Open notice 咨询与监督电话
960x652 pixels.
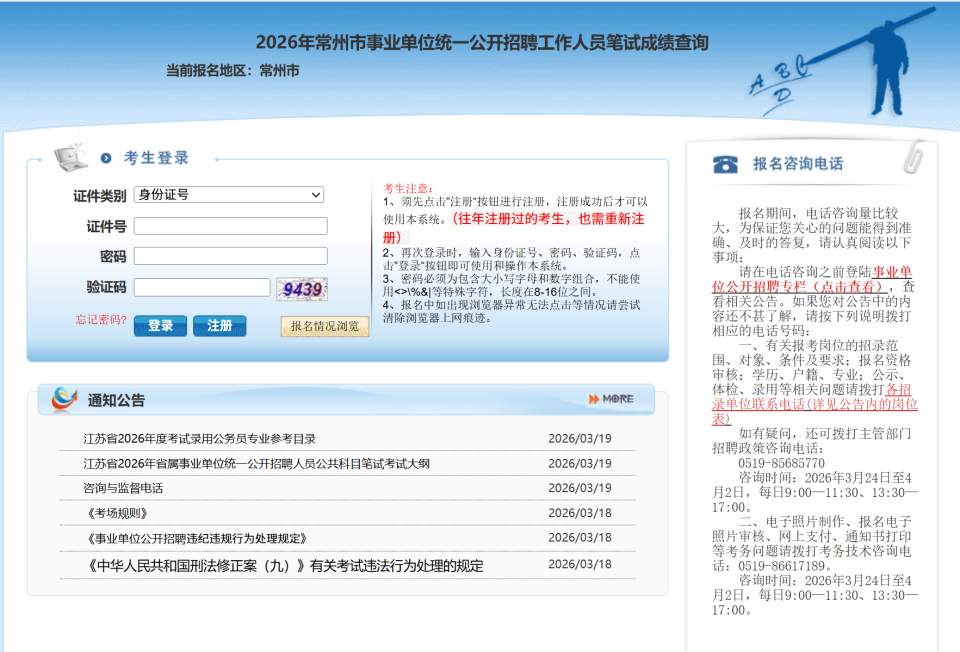coord(123,488)
